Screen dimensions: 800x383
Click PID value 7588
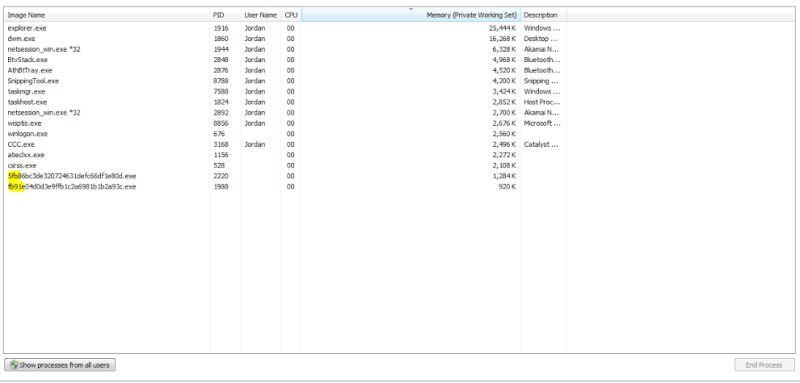pos(220,92)
